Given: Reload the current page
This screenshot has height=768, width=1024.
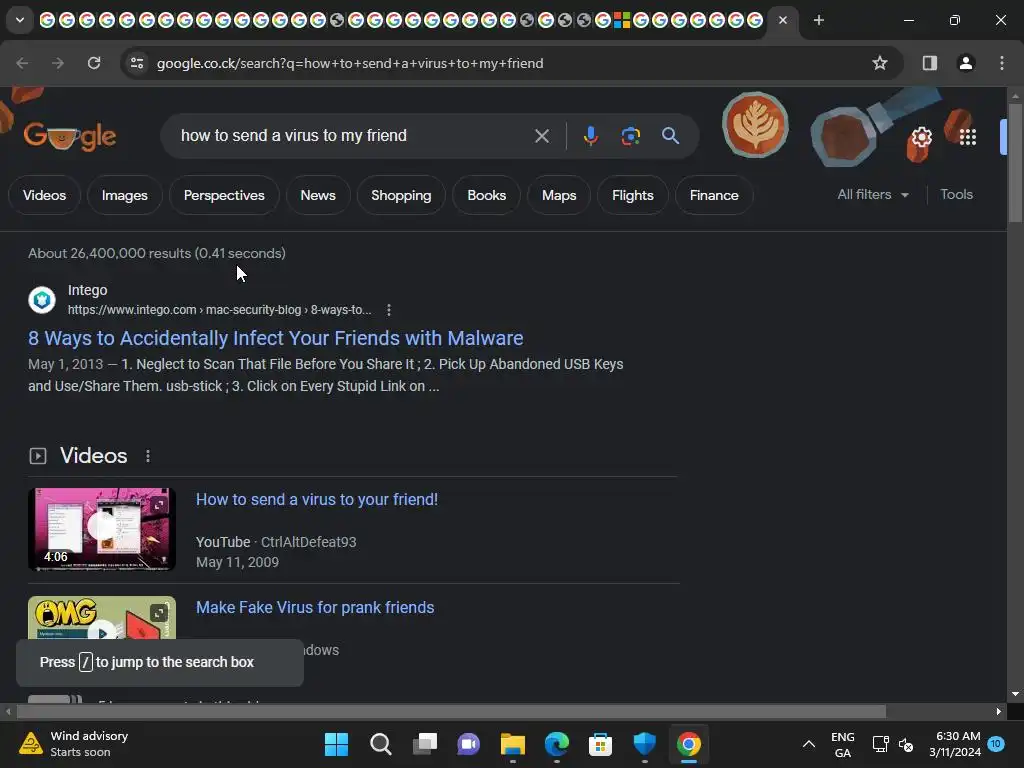Looking at the screenshot, I should pos(94,63).
